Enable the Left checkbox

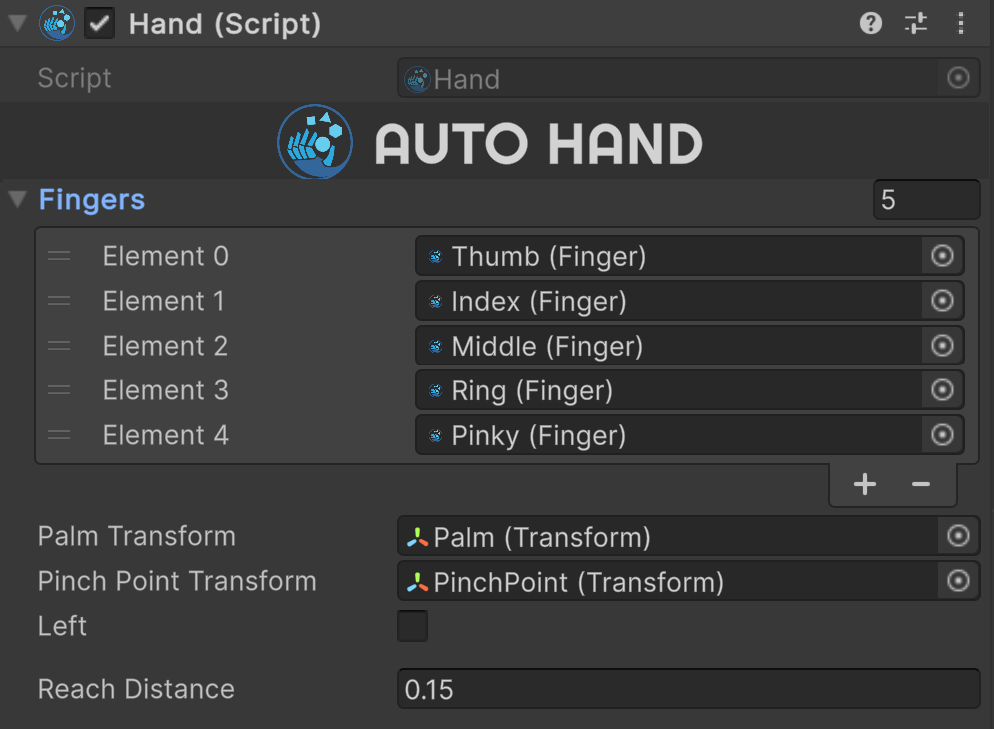tap(413, 626)
